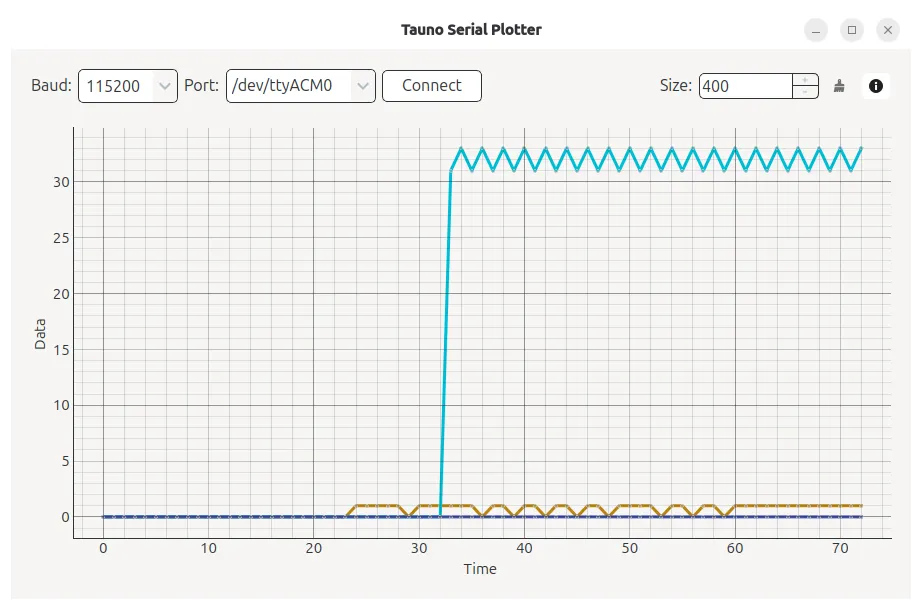Screen dimensions: 922x610
Task: Click the "Data" axis label
Action: coord(40,334)
